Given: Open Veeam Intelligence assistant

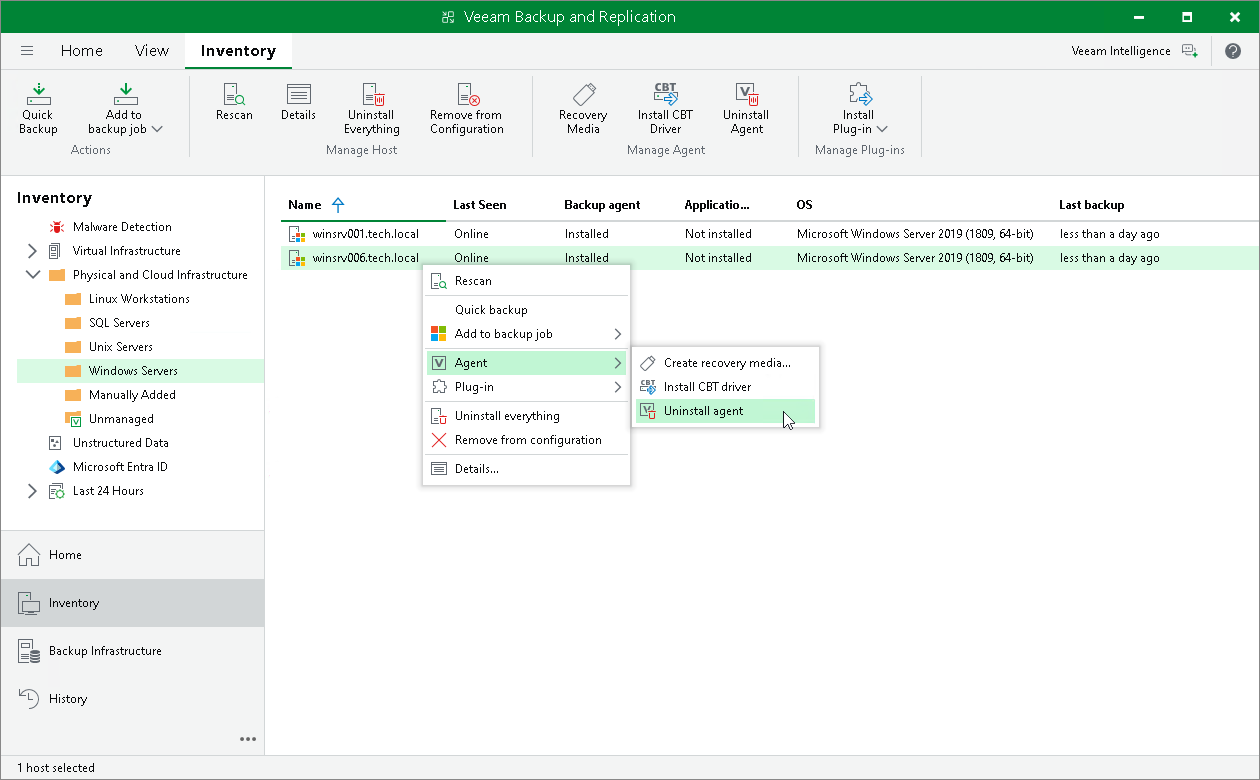Looking at the screenshot, I should click(x=1134, y=51).
